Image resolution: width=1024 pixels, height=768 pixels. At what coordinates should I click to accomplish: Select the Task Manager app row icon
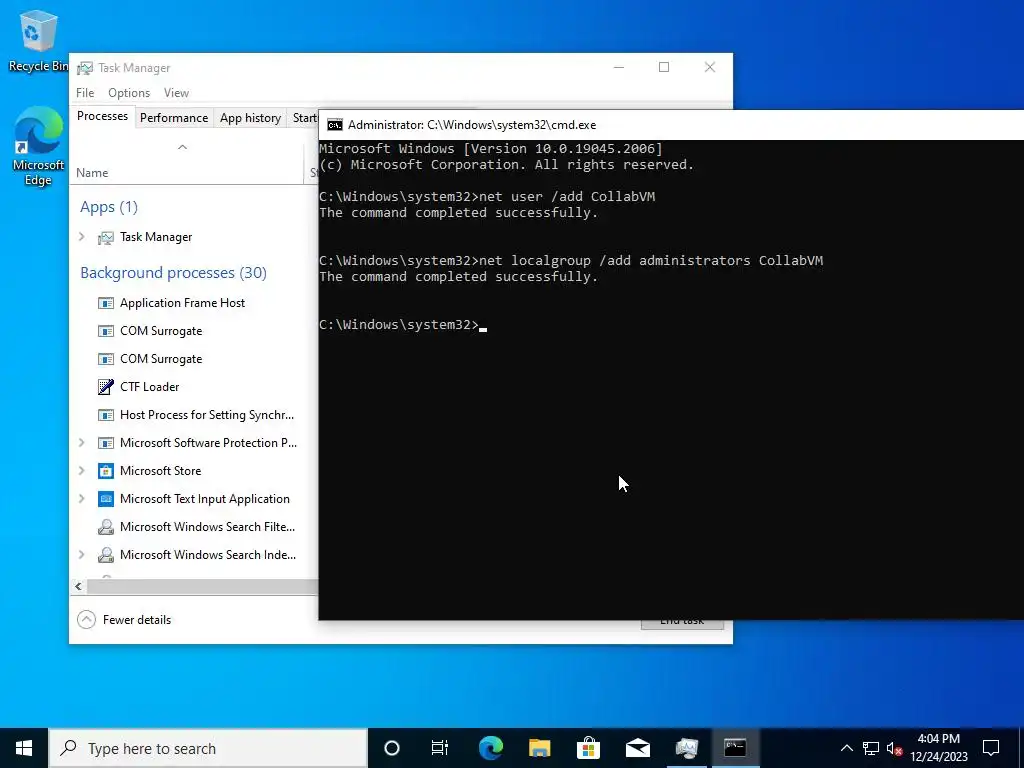pyautogui.click(x=106, y=237)
